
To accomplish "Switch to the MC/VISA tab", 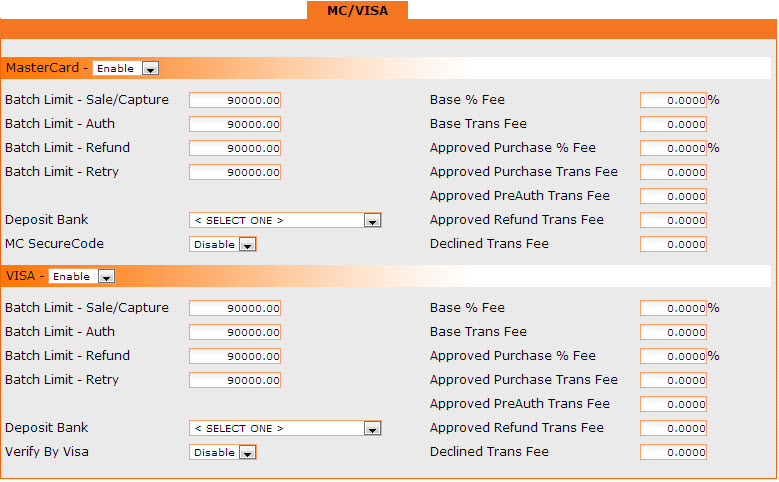I will [x=357, y=10].
